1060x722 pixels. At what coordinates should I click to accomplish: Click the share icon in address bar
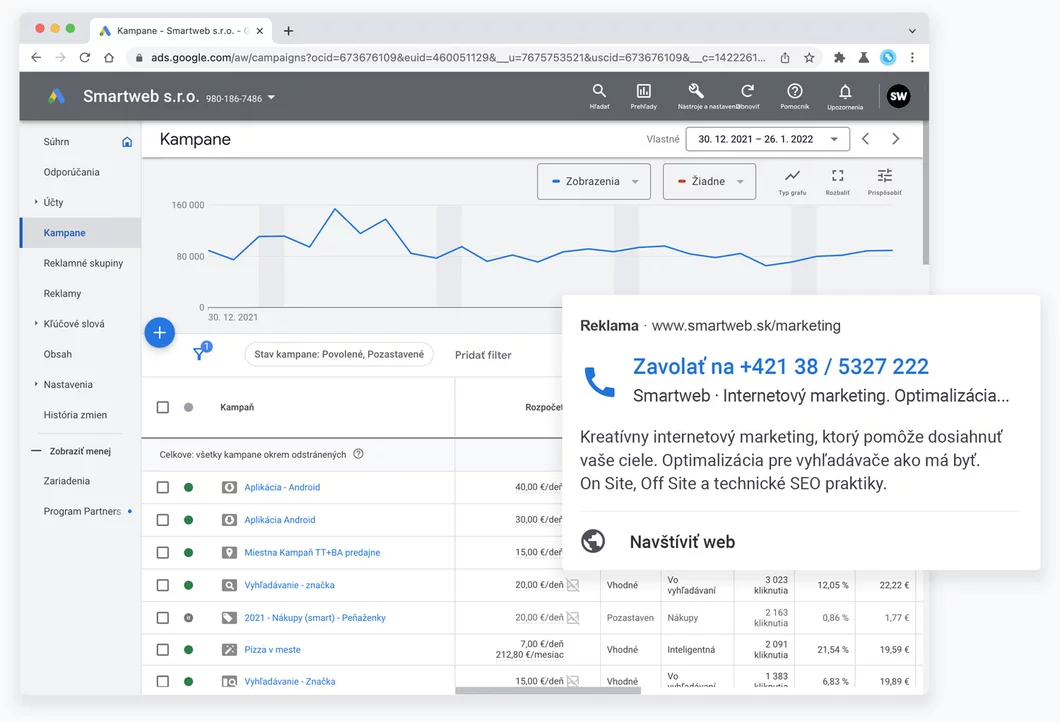[x=785, y=57]
